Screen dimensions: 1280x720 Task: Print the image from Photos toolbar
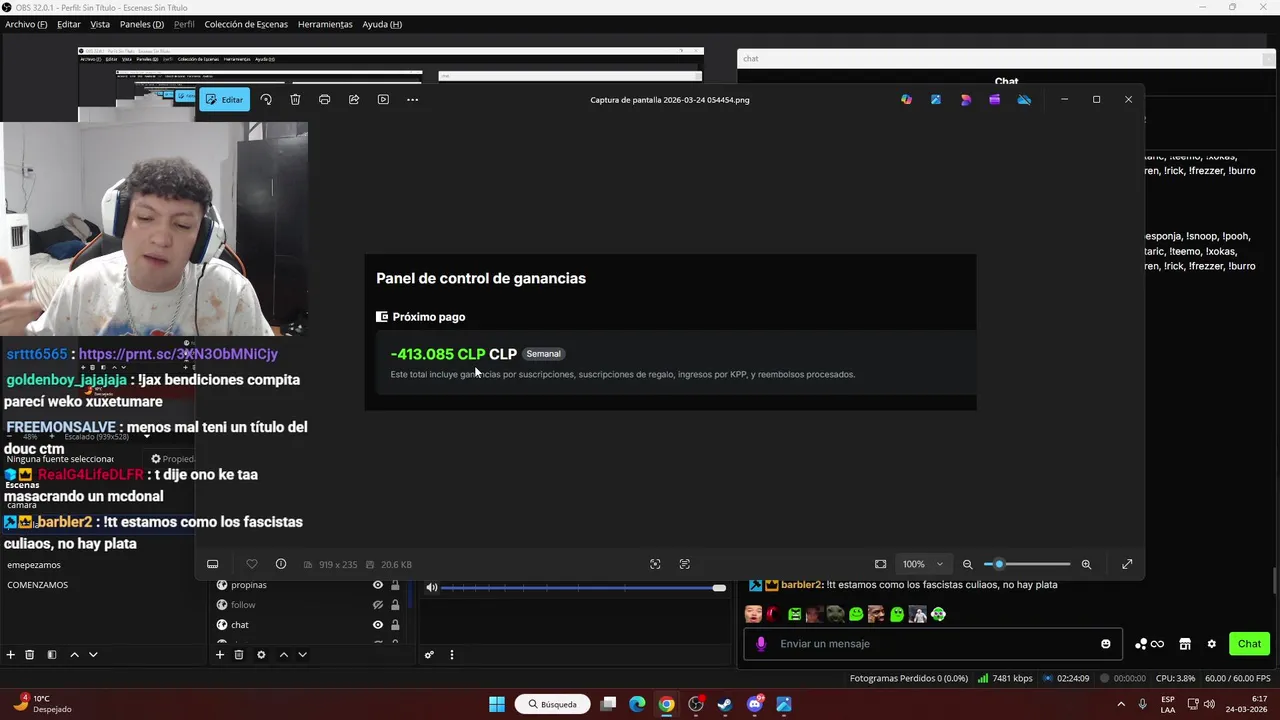[x=324, y=100]
